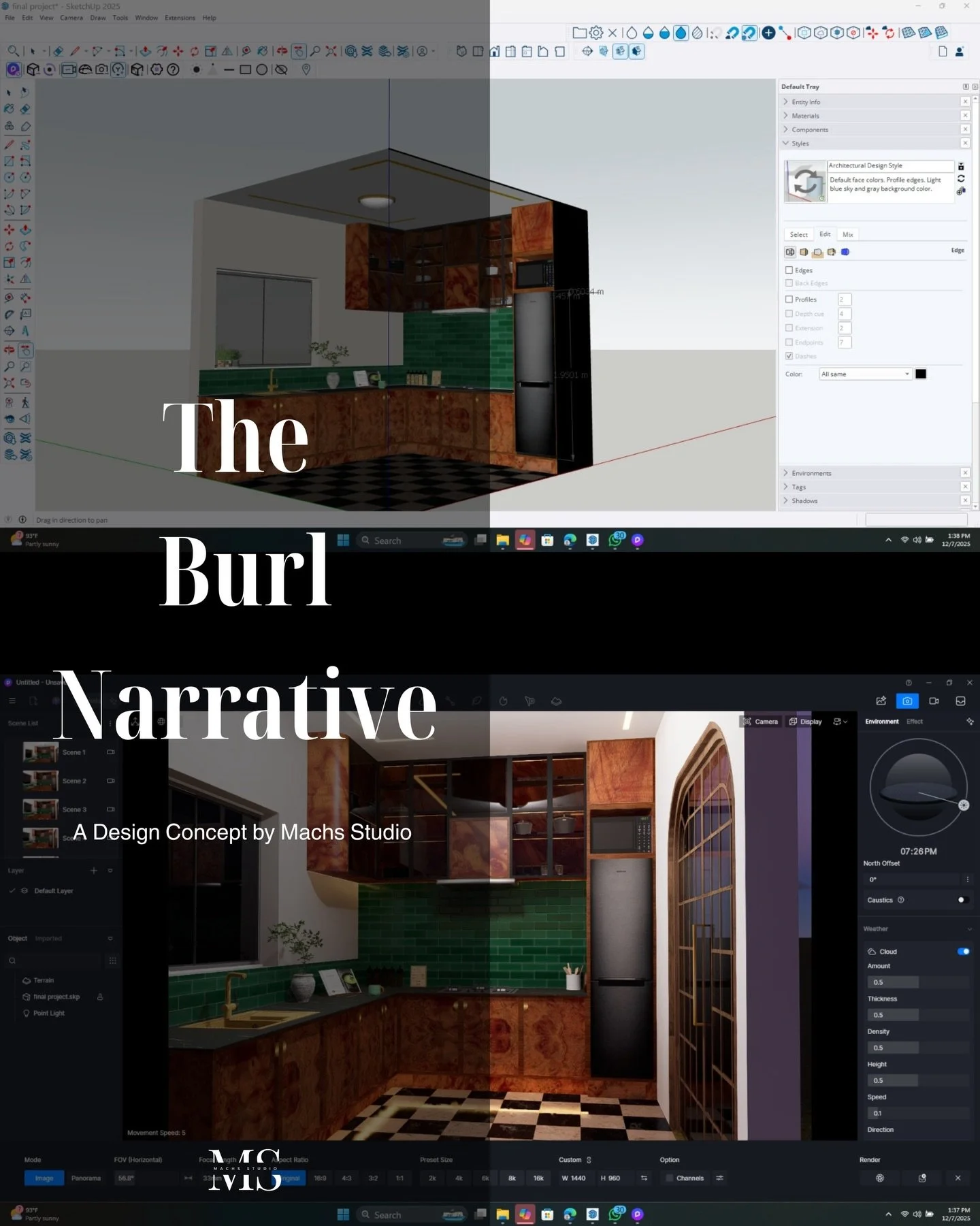The width and height of the screenshot is (980, 1226).
Task: Click the File Explorer icon on upper taskbar
Action: (503, 541)
